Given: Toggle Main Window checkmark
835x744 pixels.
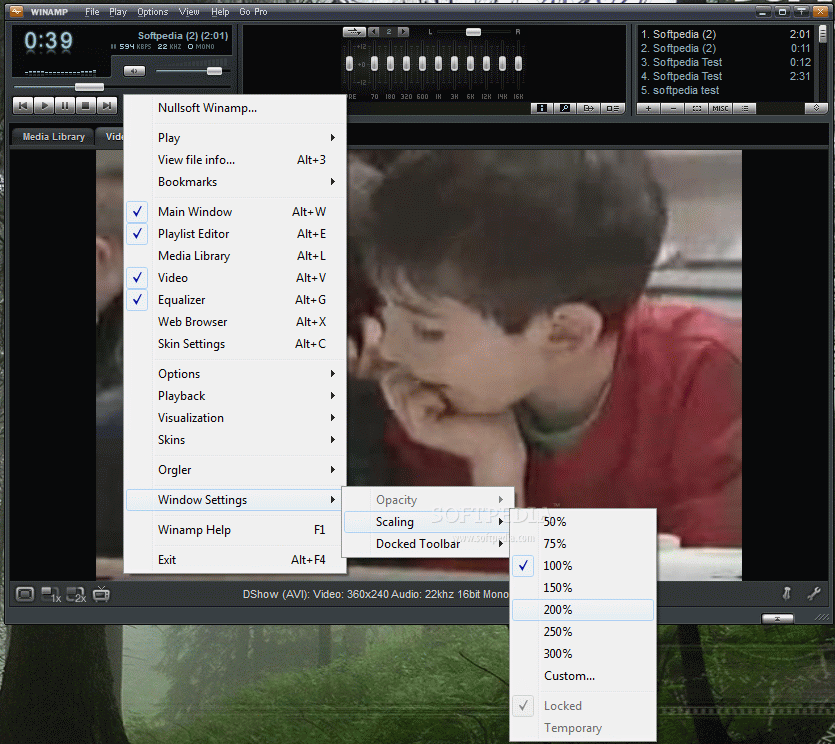Looking at the screenshot, I should [235, 212].
